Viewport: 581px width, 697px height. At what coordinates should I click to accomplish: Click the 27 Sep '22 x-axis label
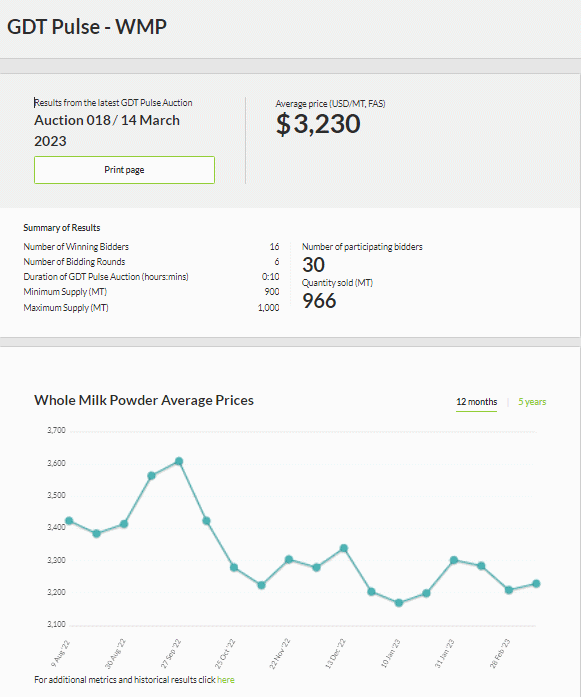[x=171, y=653]
